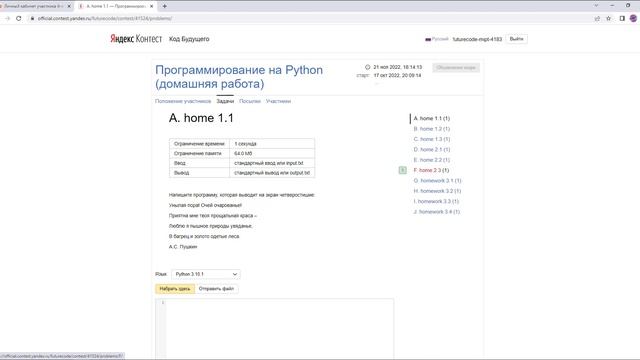Open problem E. home 2.2
This screenshot has width=640, height=360.
point(431,160)
